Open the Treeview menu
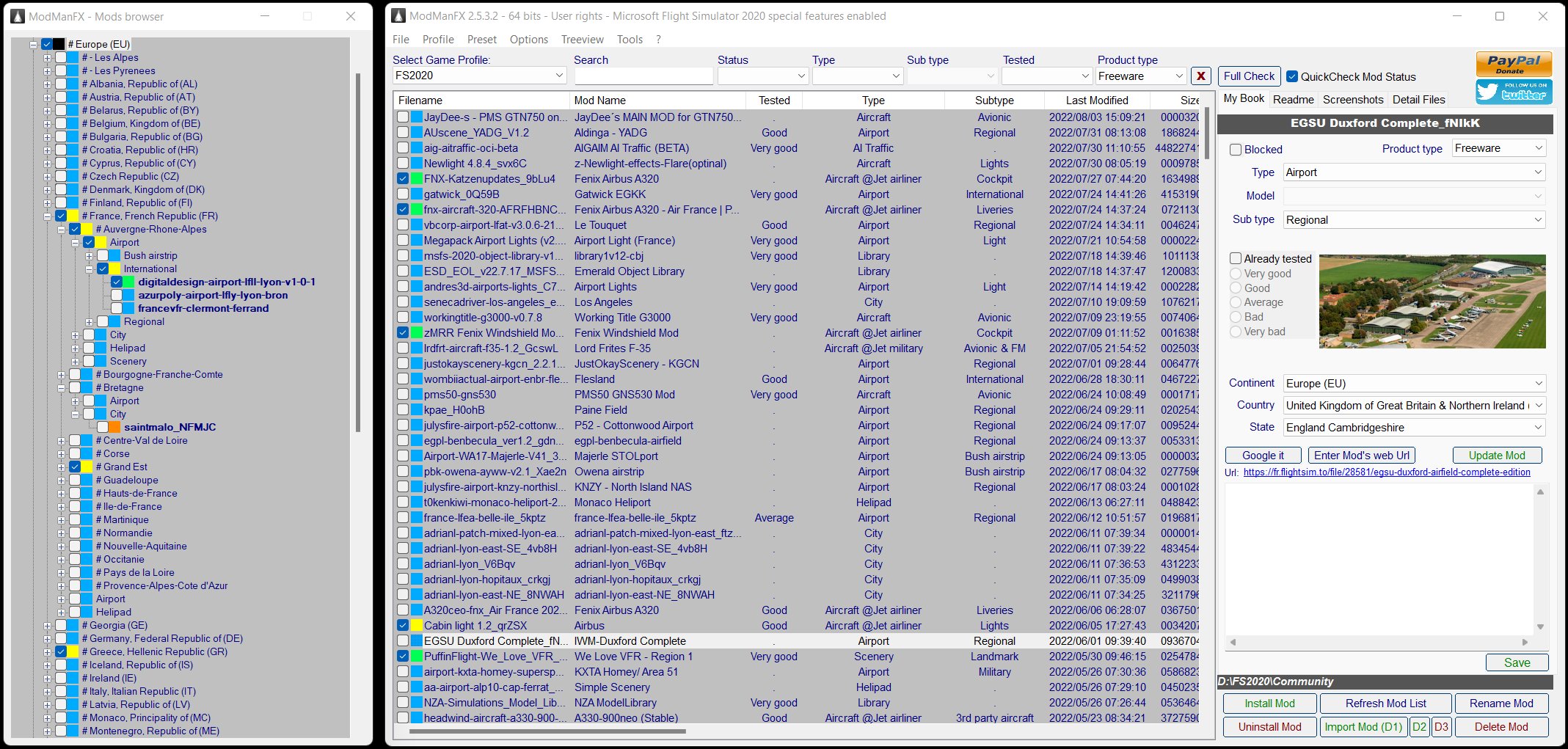This screenshot has width=1568, height=749. click(x=582, y=40)
